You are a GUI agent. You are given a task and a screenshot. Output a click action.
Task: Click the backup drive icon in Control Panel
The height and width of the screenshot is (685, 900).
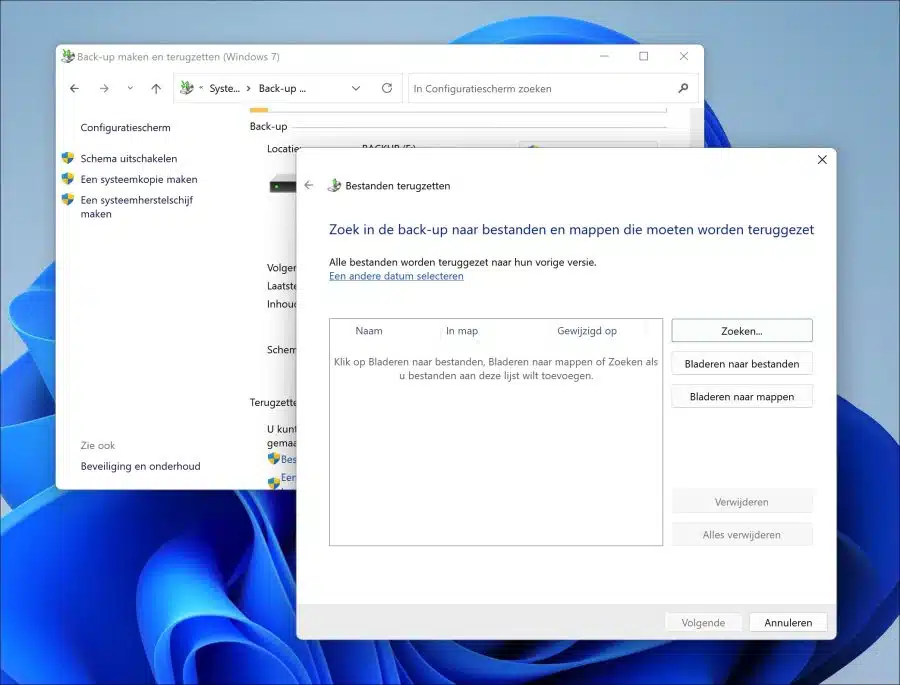tap(282, 186)
